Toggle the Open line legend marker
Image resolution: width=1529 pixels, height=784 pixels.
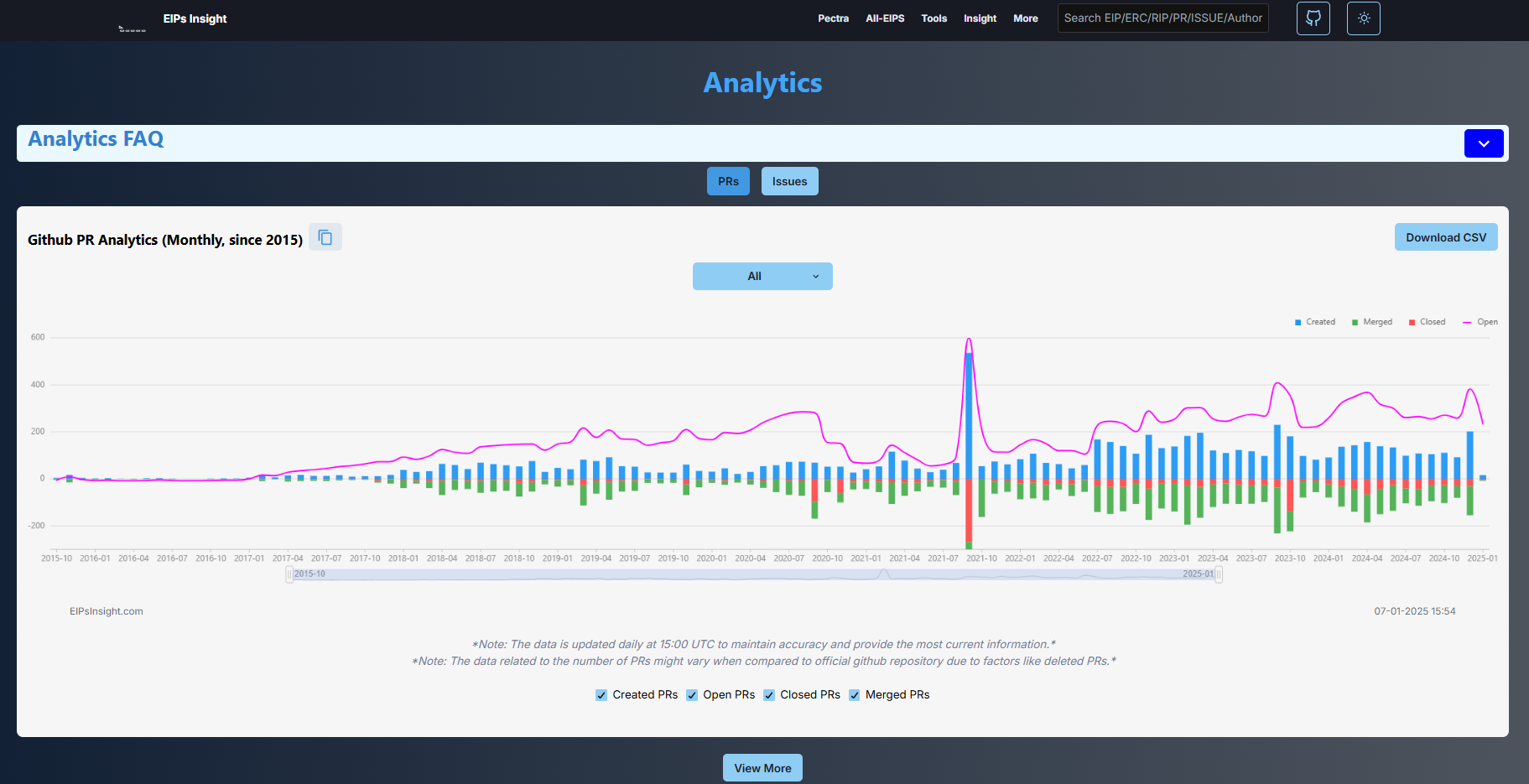[x=1467, y=322]
